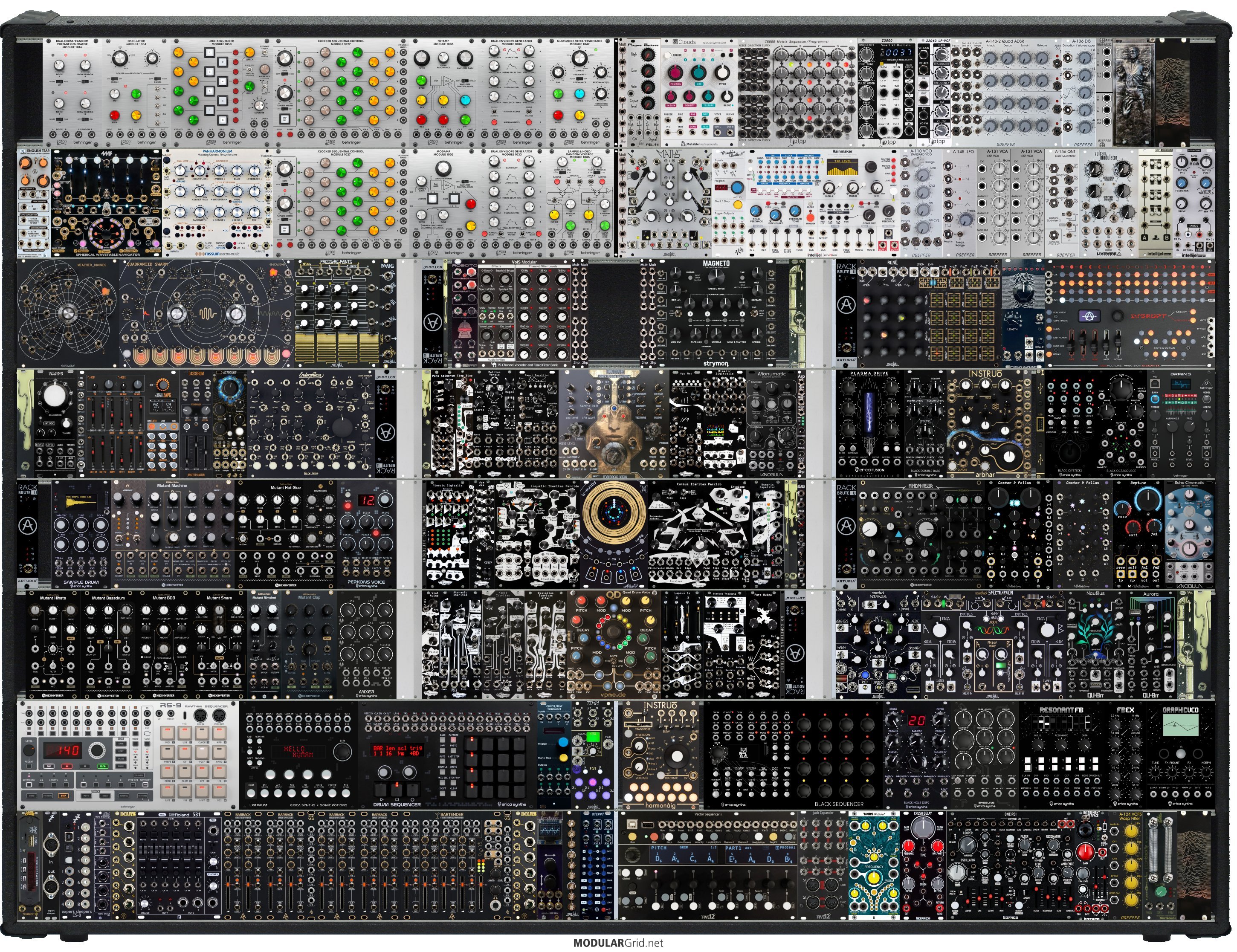Click the Z3000 frequency display reading 0037
The width and height of the screenshot is (1237, 952).
pyautogui.click(x=898, y=52)
